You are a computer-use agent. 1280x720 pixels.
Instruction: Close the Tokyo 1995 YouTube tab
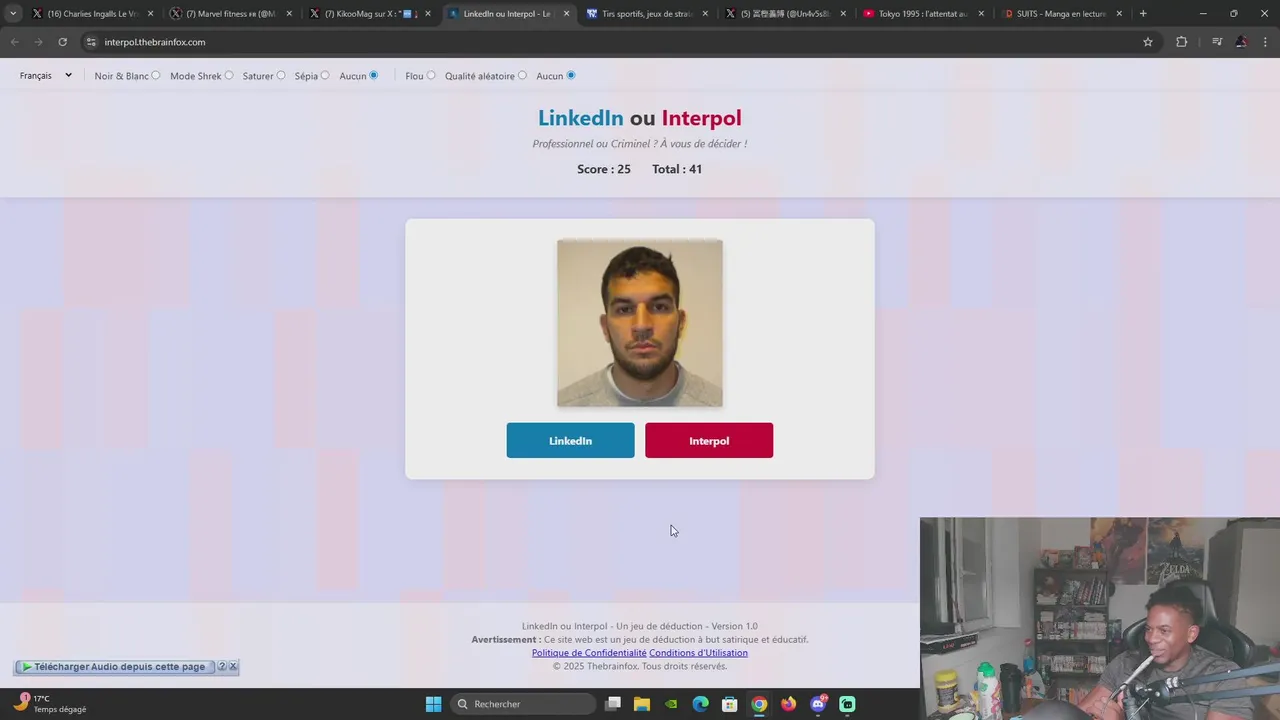(981, 14)
